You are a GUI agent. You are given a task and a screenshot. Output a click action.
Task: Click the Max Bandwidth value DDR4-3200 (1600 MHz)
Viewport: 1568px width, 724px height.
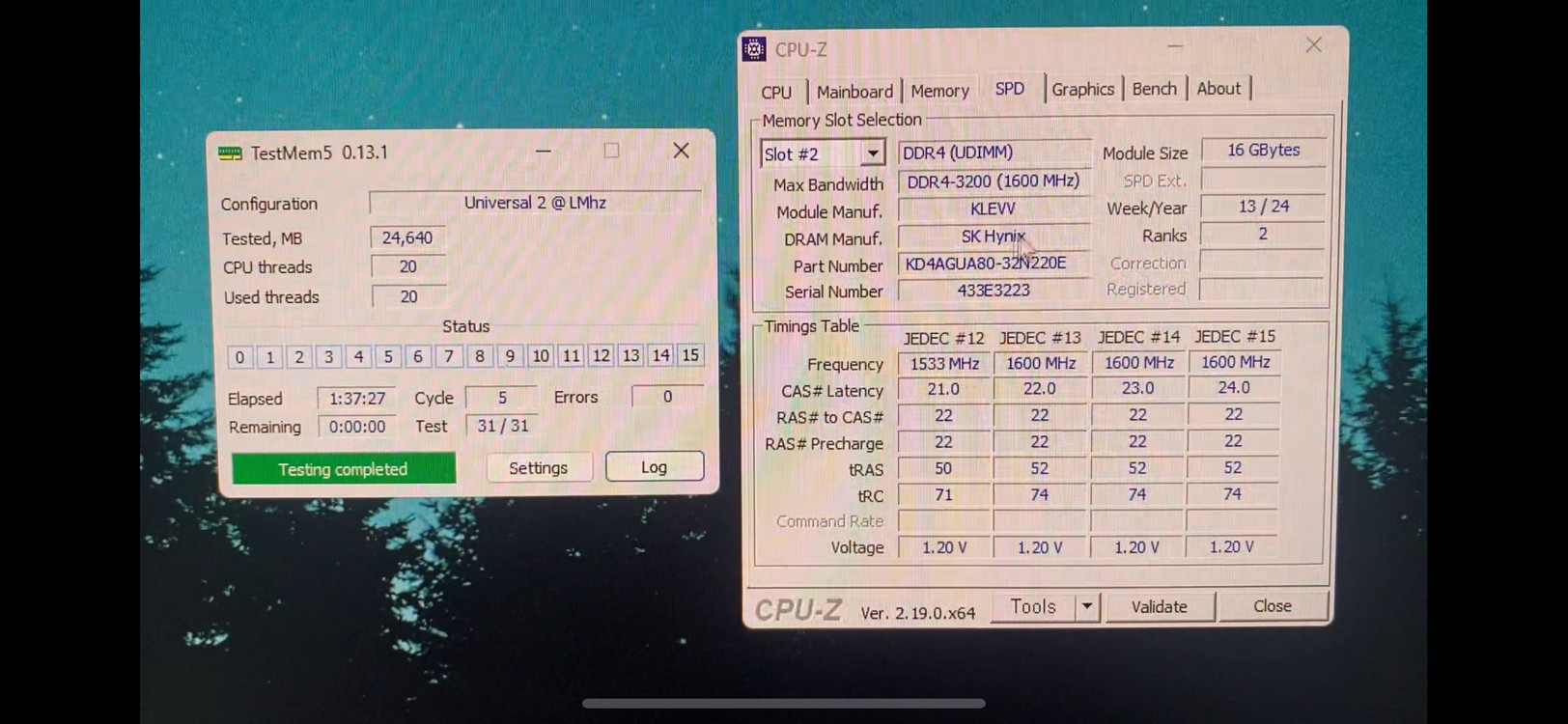coord(994,181)
